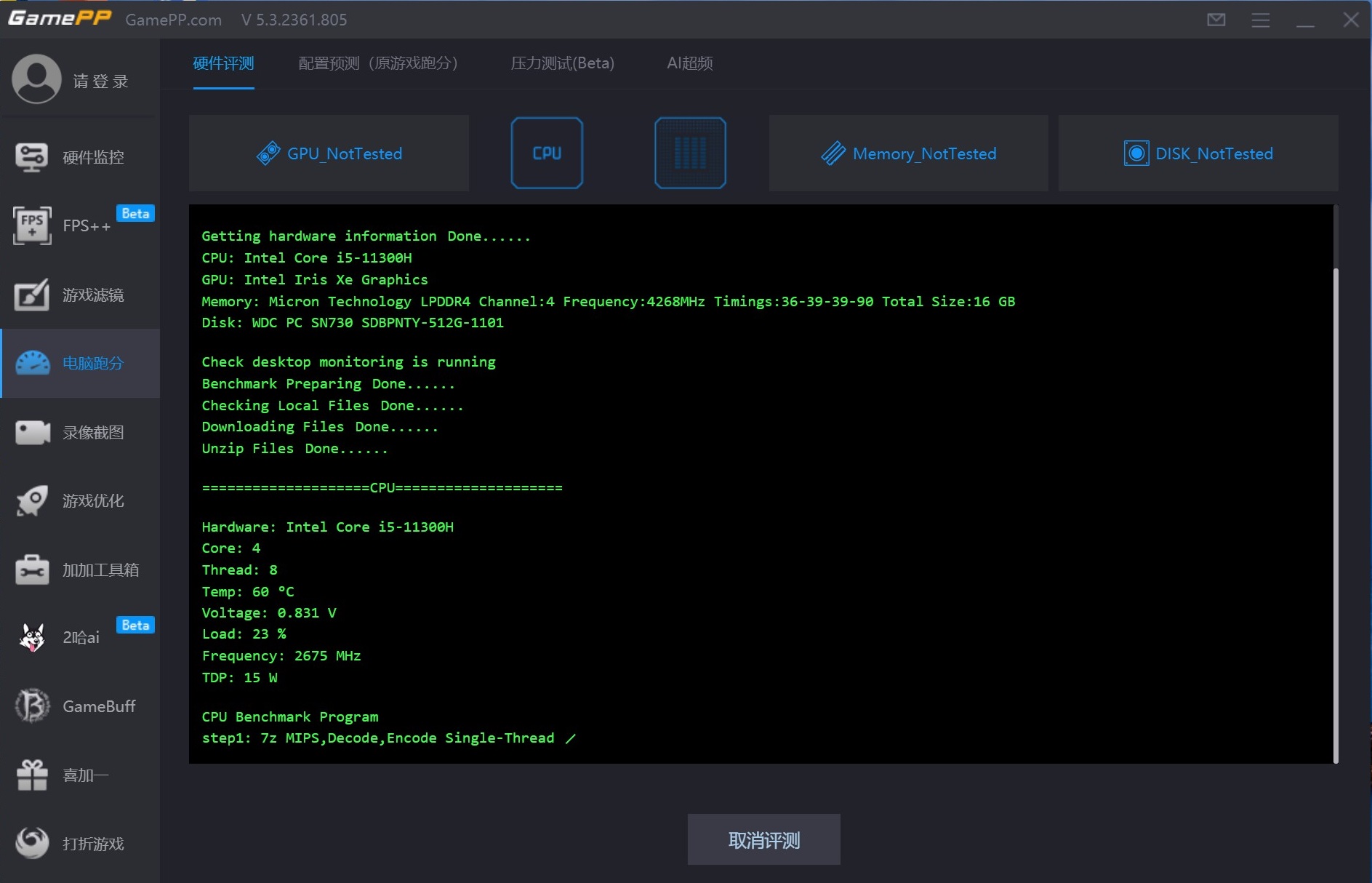Click the 'Thread: 8' line

point(239,570)
